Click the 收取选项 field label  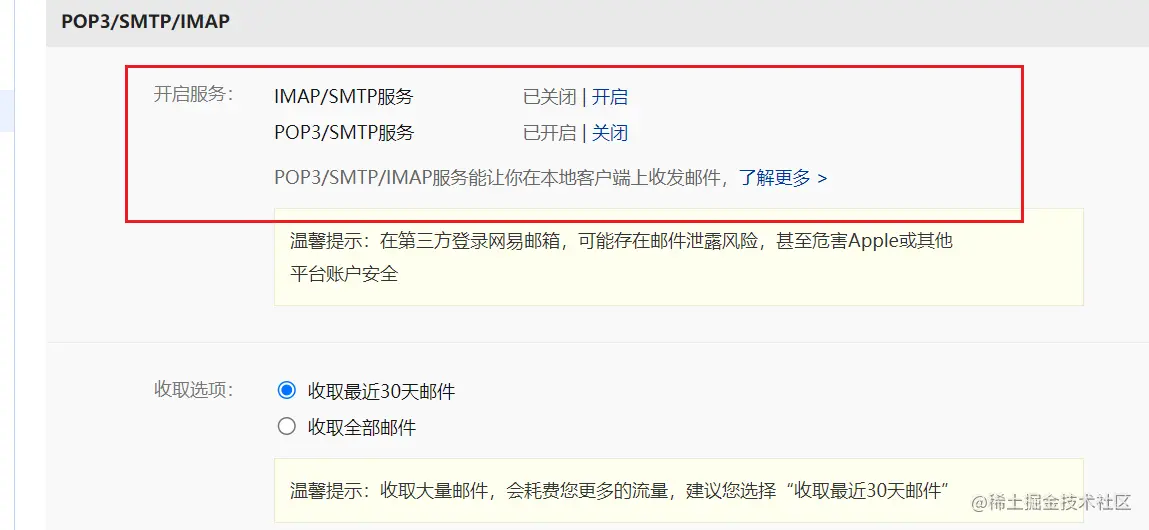tap(193, 389)
